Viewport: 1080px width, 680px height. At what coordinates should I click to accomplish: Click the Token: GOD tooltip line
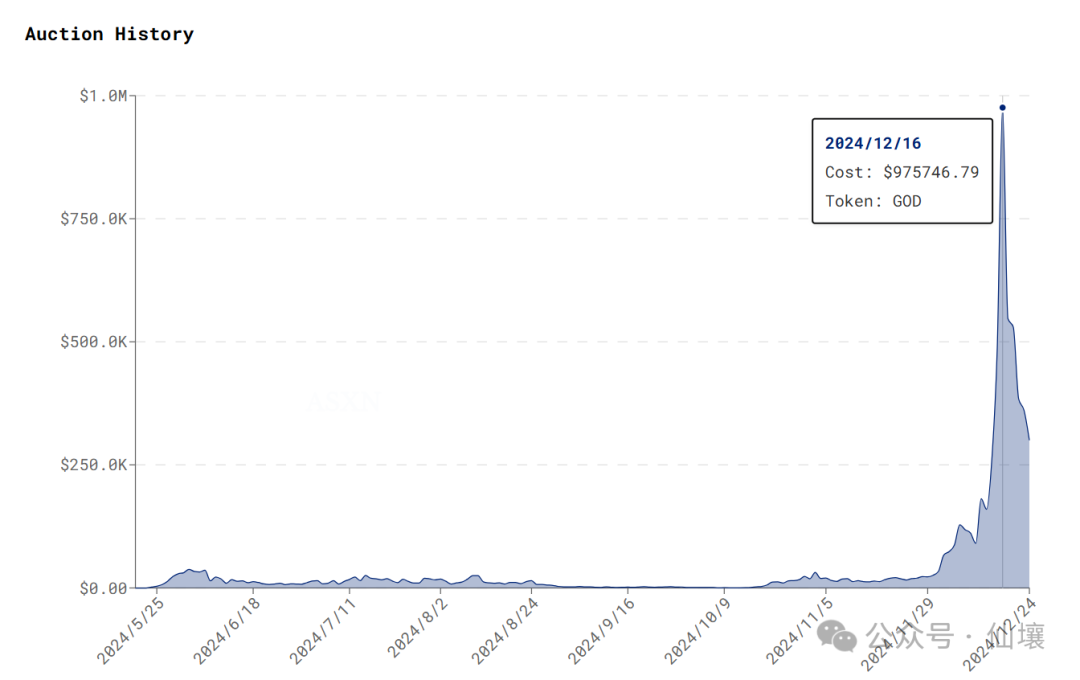(x=873, y=201)
